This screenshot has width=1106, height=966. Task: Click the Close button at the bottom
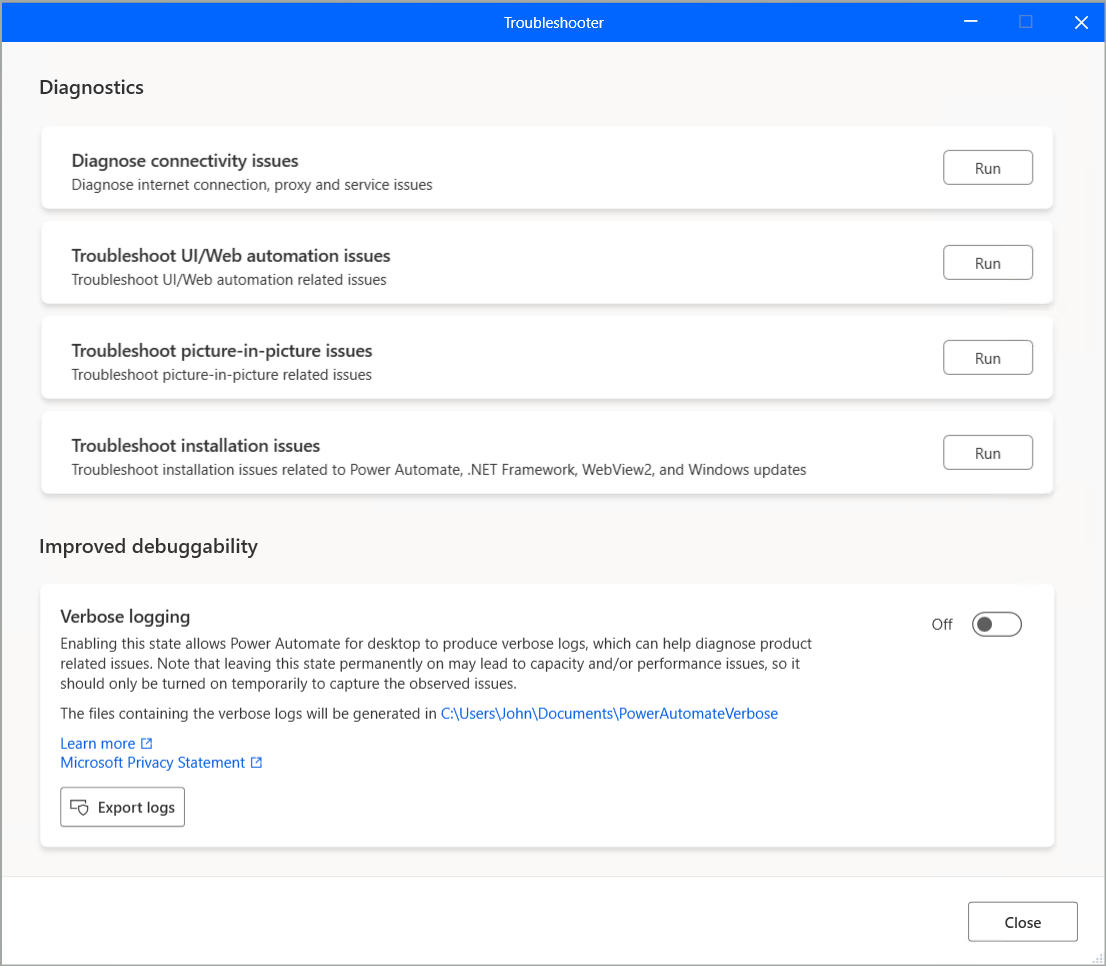click(x=1022, y=922)
